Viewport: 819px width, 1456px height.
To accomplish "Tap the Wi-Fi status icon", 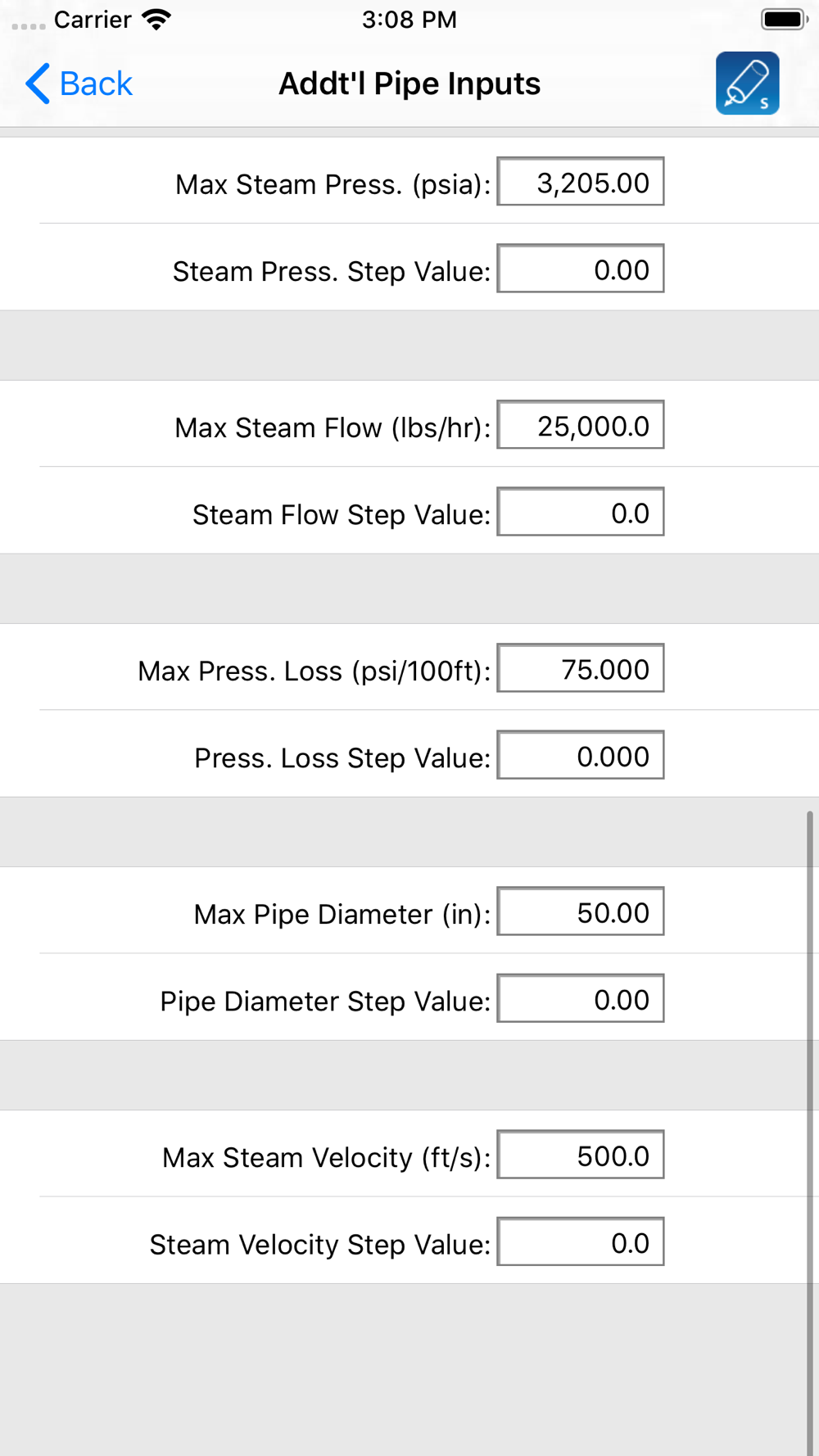I will (x=156, y=20).
